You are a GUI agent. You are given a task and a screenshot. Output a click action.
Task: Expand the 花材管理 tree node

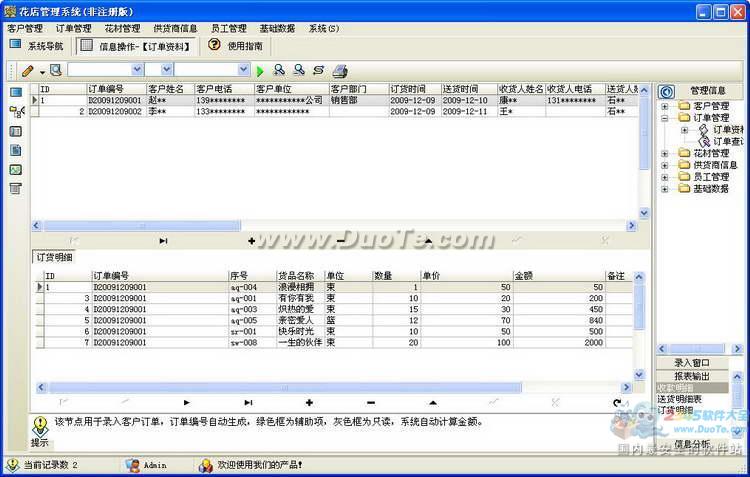coord(665,154)
